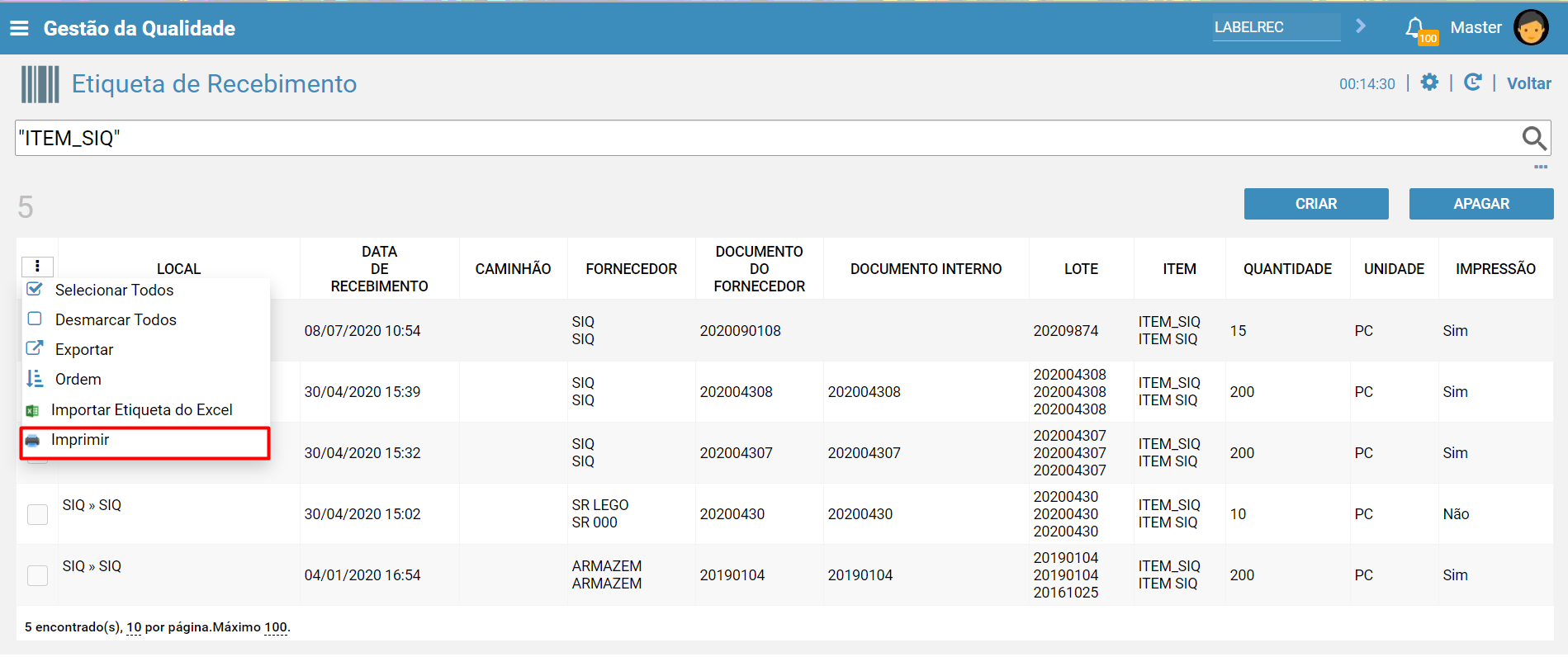
Task: Select document cell 2020090108
Action: [x=741, y=331]
